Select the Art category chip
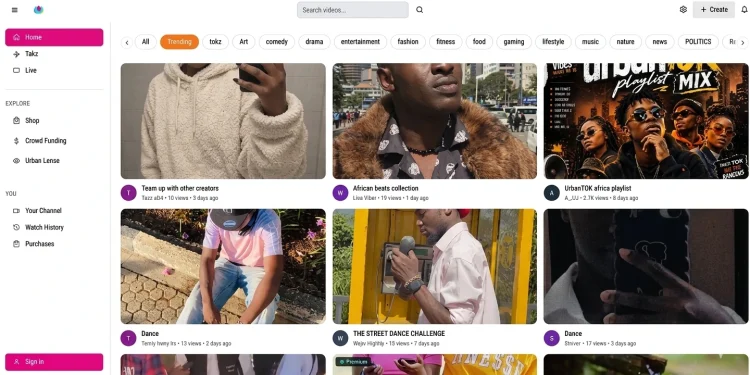Image resolution: width=750 pixels, height=375 pixels. (x=244, y=42)
